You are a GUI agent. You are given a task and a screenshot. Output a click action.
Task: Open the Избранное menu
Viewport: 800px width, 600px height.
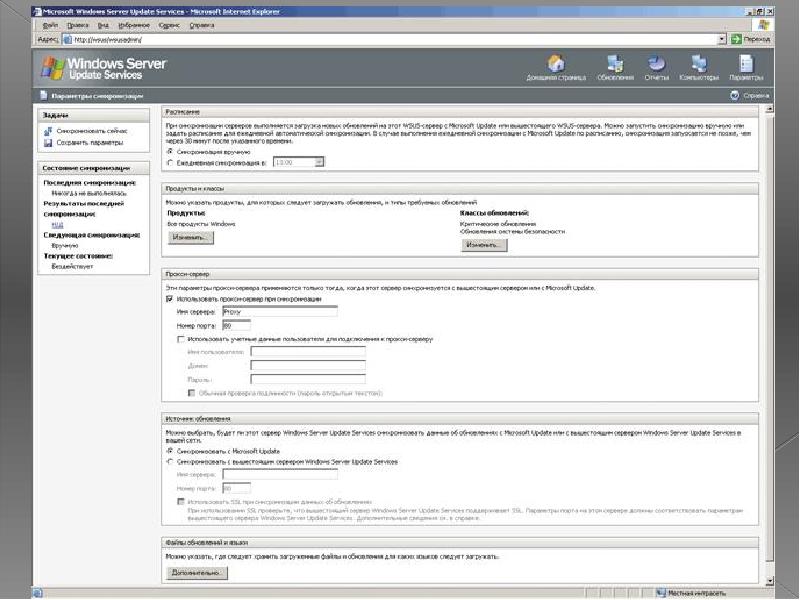134,25
